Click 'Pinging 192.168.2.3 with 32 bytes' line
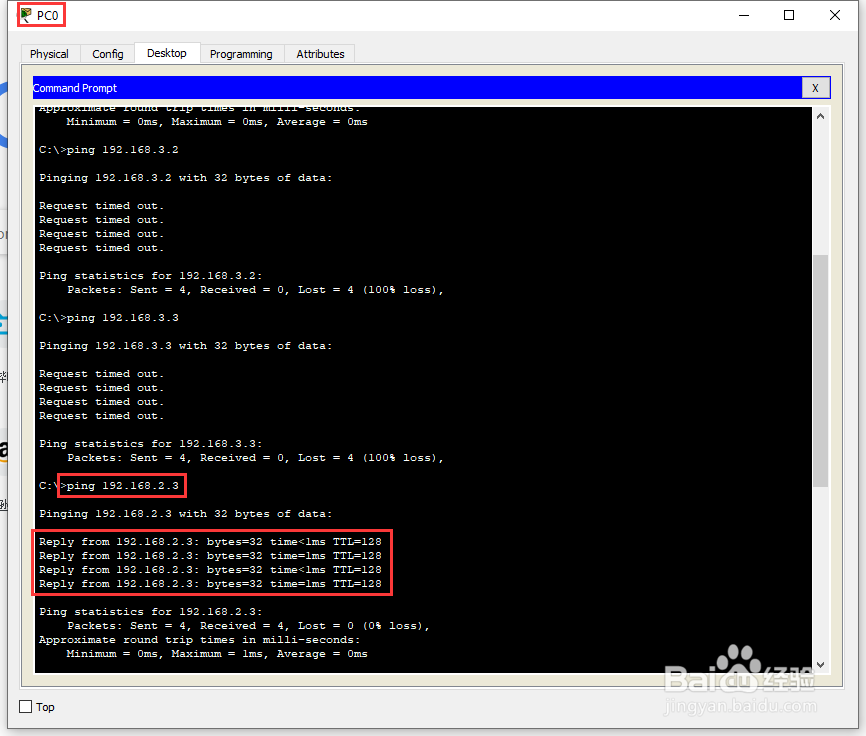Viewport: 866px width, 736px height. tap(186, 513)
